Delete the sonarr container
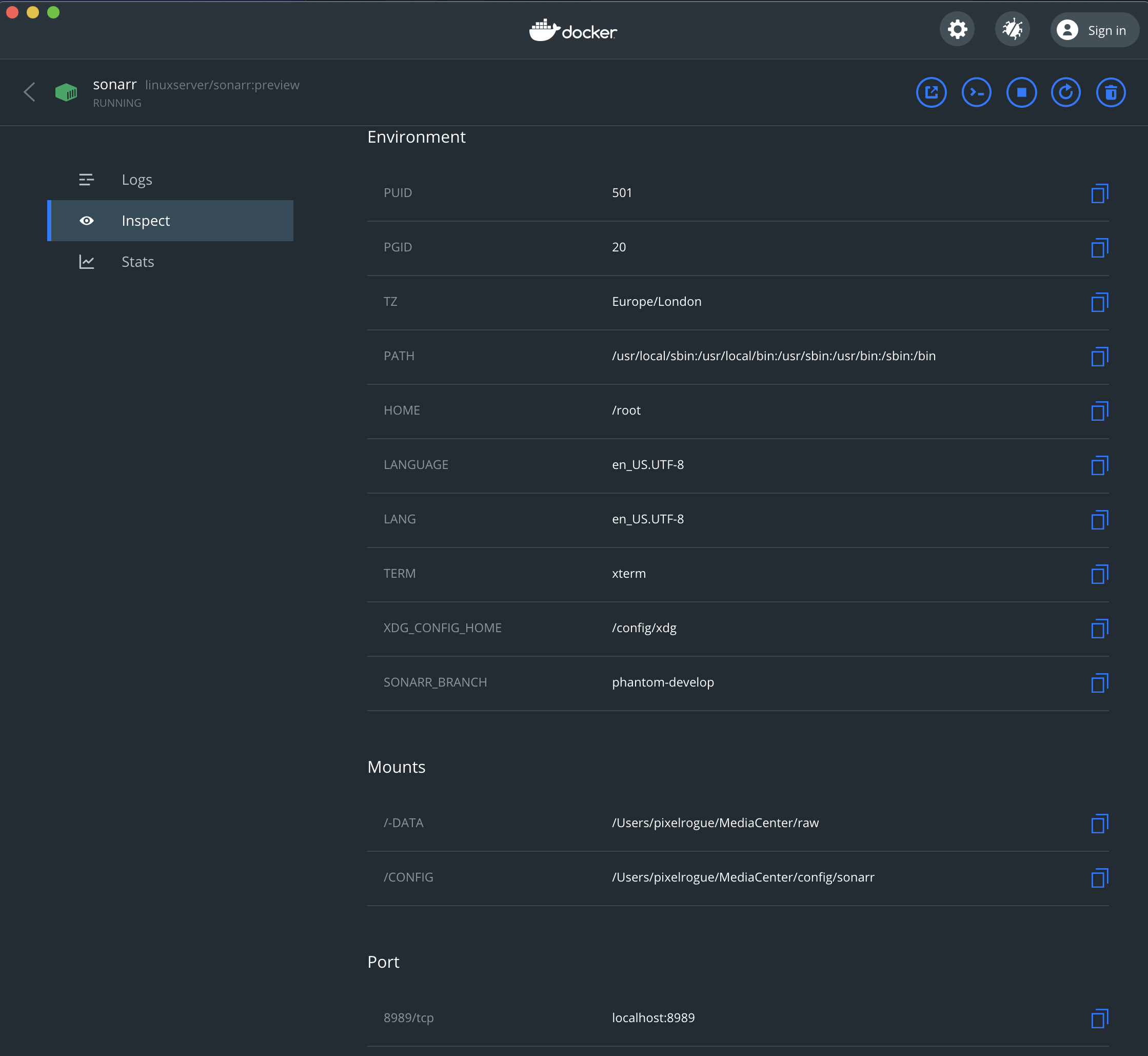The width and height of the screenshot is (1148, 1056). 1111,92
